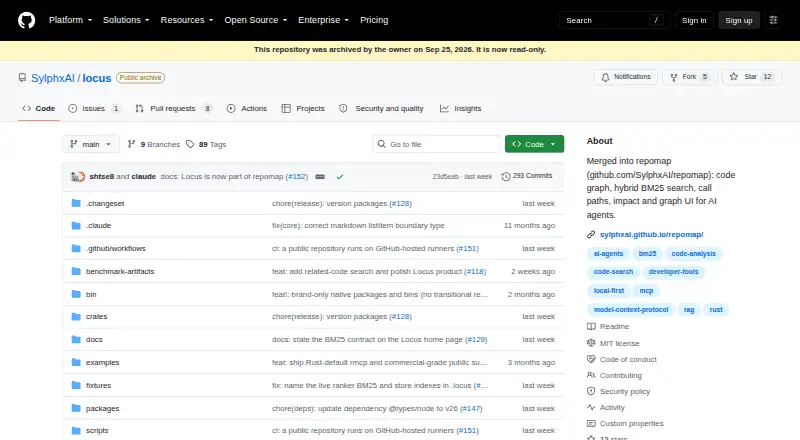The height and width of the screenshot is (440, 800).
Task: Show commit status green checkmark details
Action: [x=340, y=177]
